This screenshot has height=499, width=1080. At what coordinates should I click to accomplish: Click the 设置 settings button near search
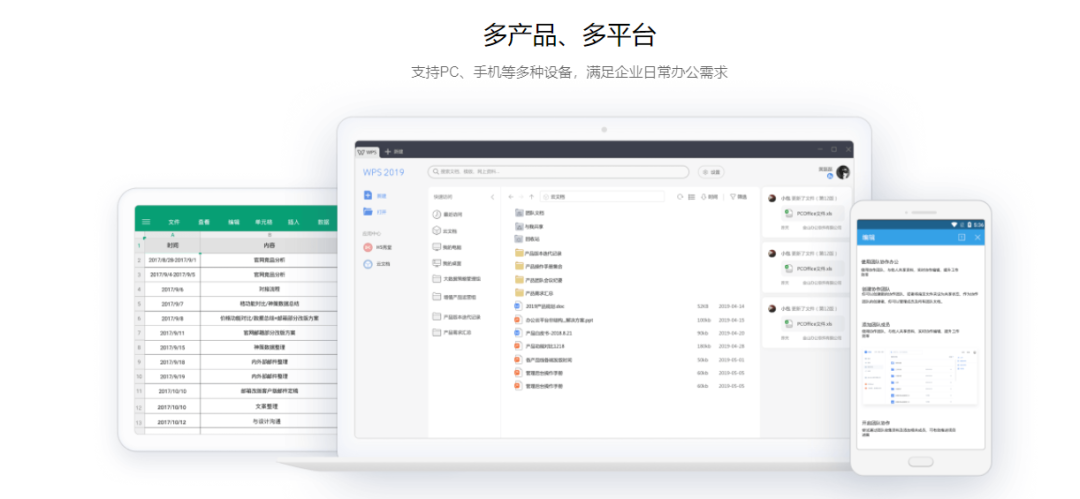[712, 172]
